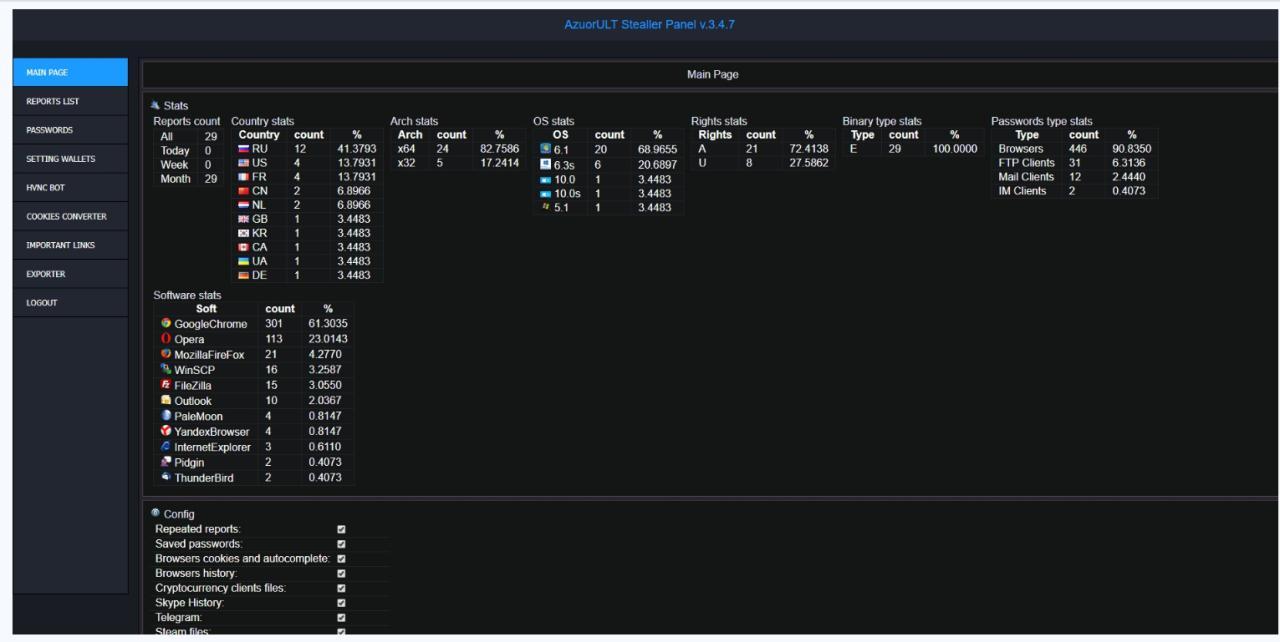The image size is (1280, 642).
Task: Toggle the Browsers history checkbox
Action: (x=341, y=574)
